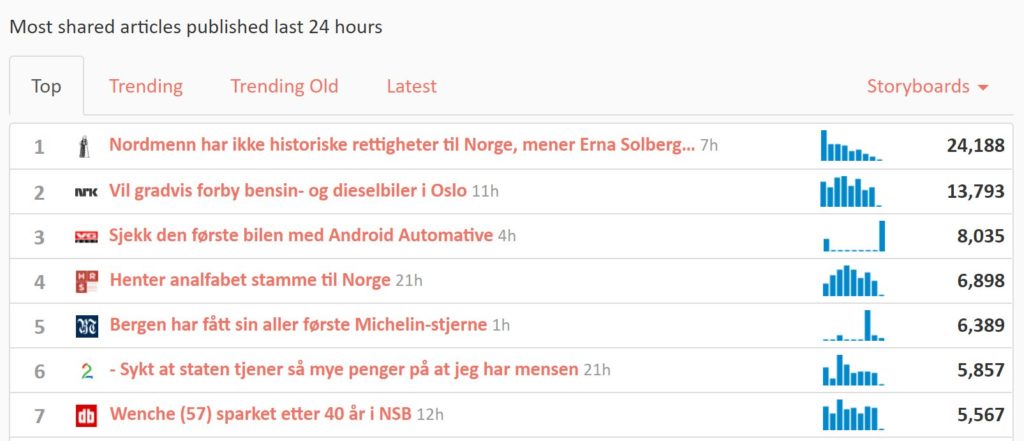This screenshot has height=441, width=1024.
Task: Click the NRK logo icon in row 2
Action: [86, 192]
